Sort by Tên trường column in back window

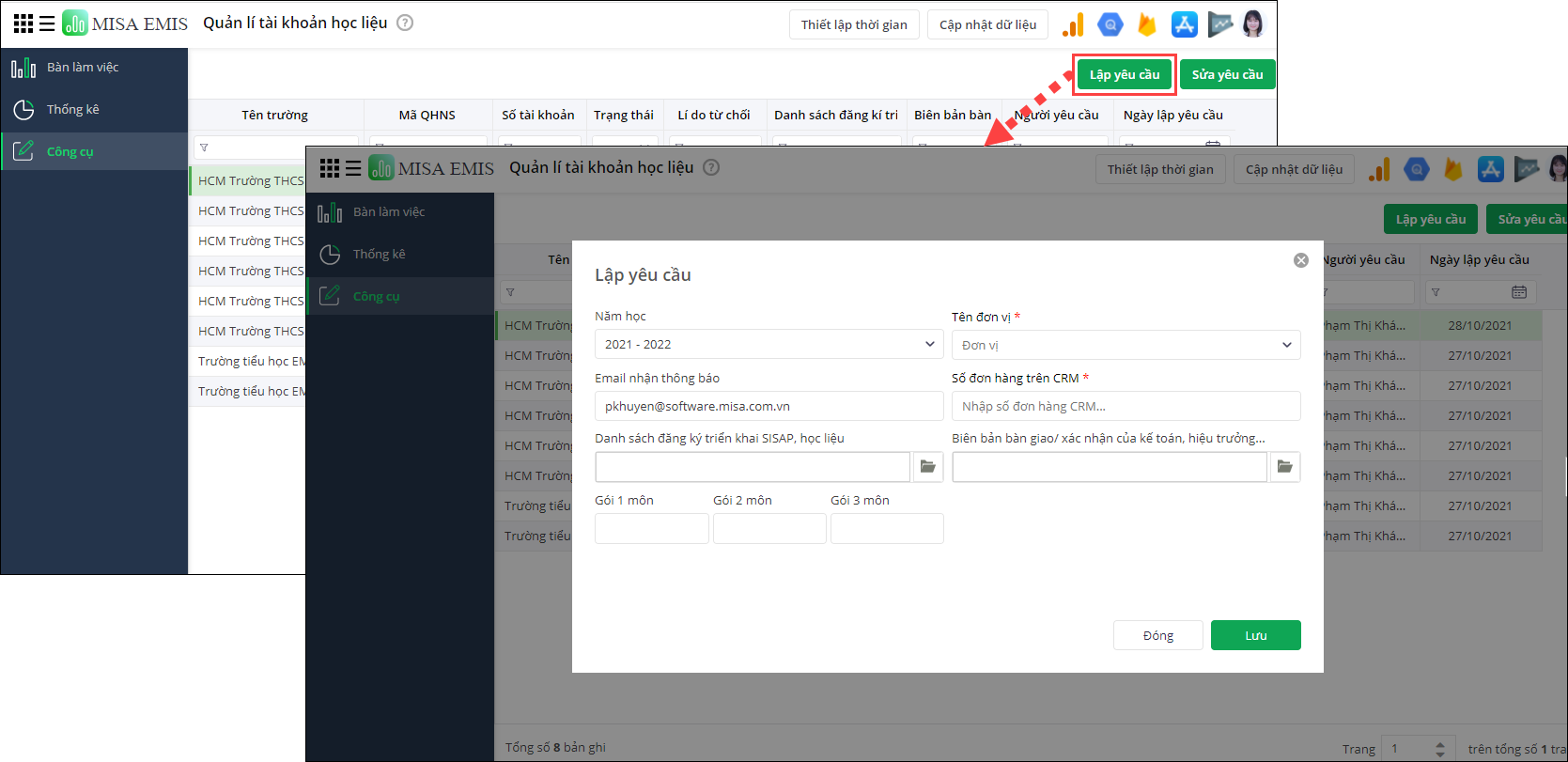(275, 115)
